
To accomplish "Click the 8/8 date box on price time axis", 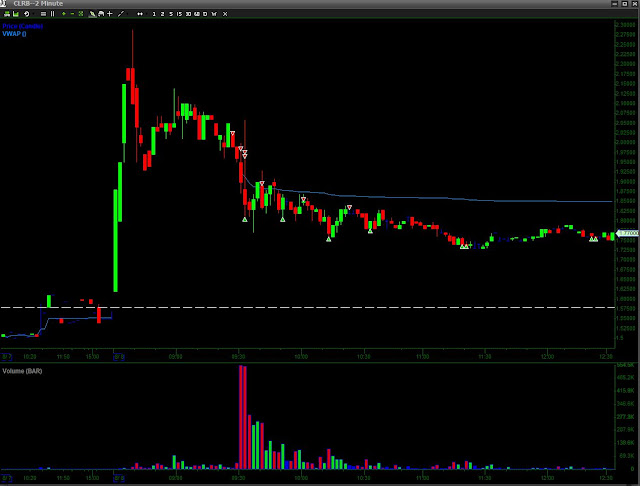I will [x=119, y=357].
